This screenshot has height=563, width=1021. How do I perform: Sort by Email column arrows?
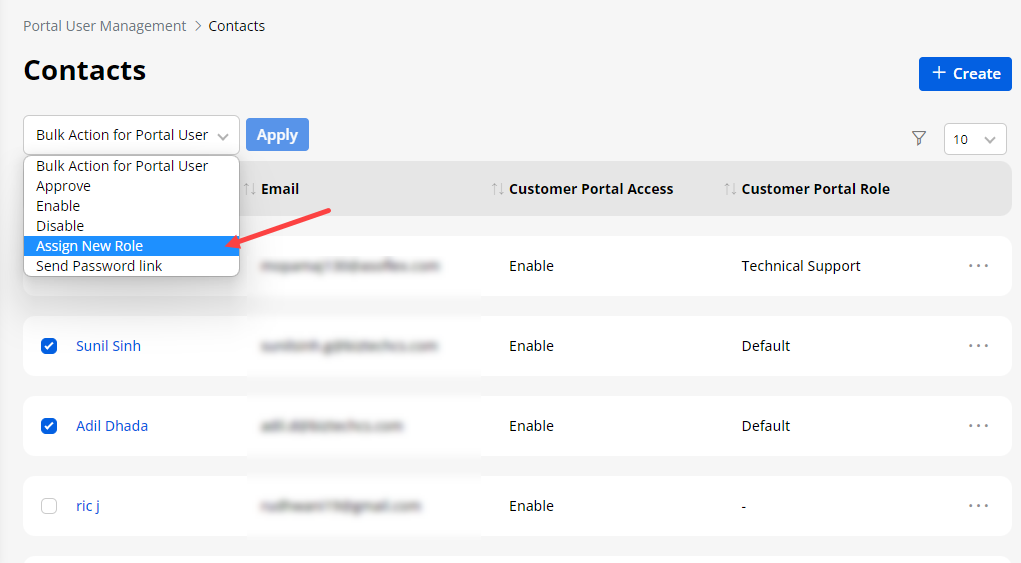click(249, 189)
